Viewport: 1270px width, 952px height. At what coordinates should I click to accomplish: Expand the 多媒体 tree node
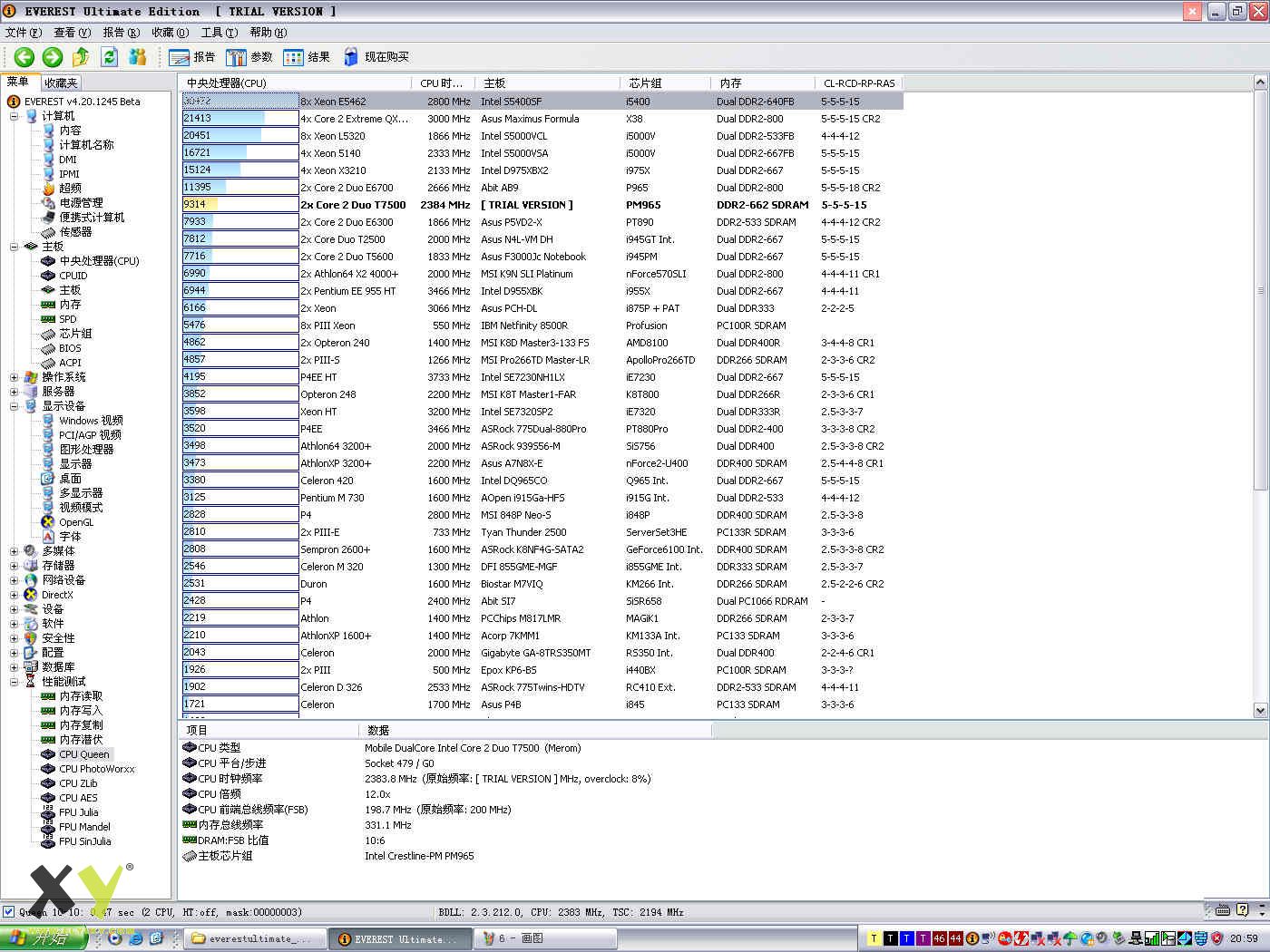point(14,551)
